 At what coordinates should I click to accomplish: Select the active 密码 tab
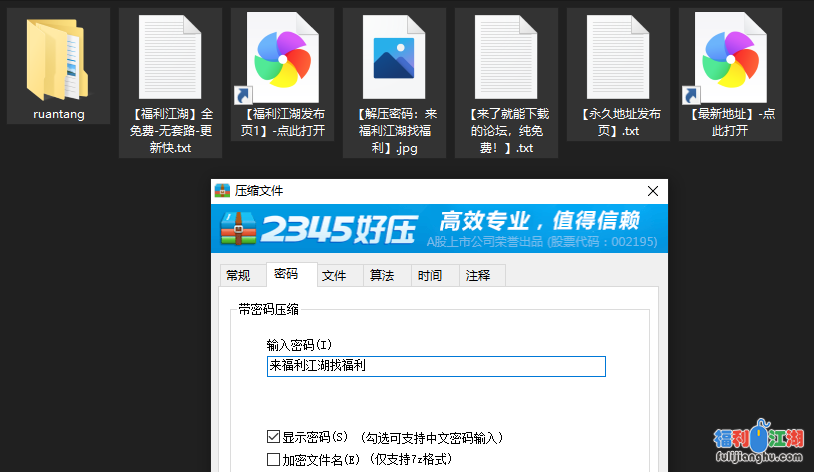pos(286,274)
